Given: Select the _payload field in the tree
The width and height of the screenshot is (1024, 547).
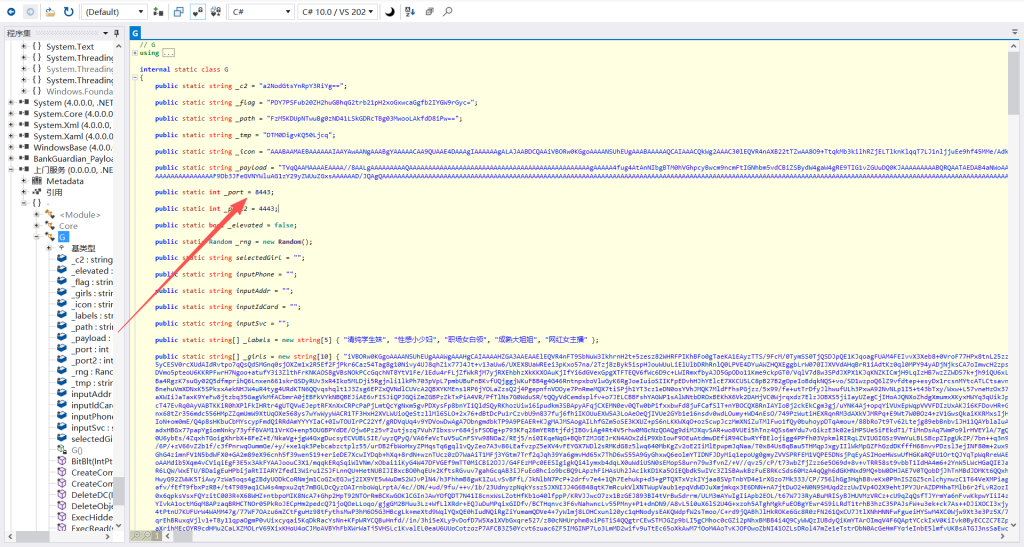Looking at the screenshot, I should 91,337.
